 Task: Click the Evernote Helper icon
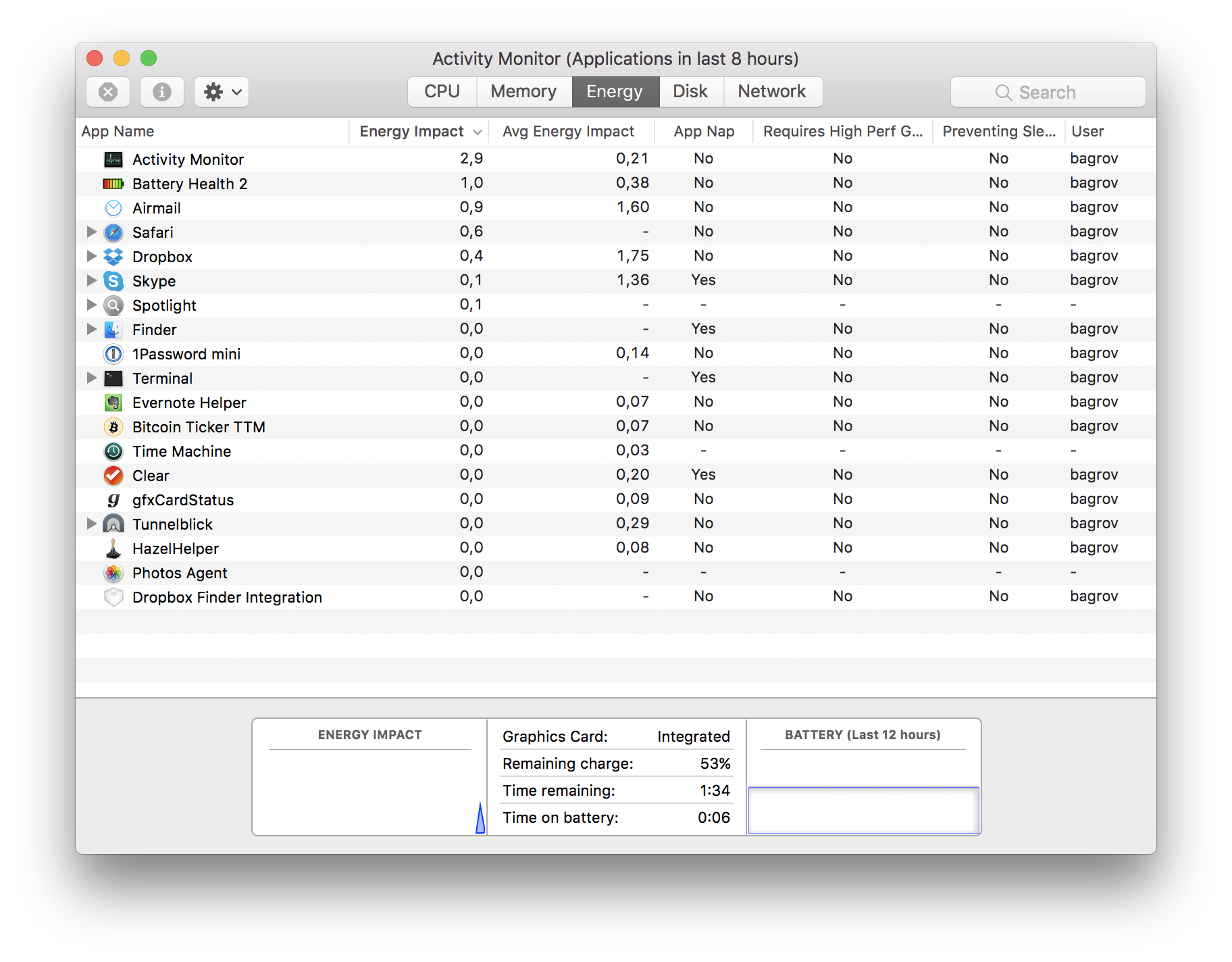113,403
